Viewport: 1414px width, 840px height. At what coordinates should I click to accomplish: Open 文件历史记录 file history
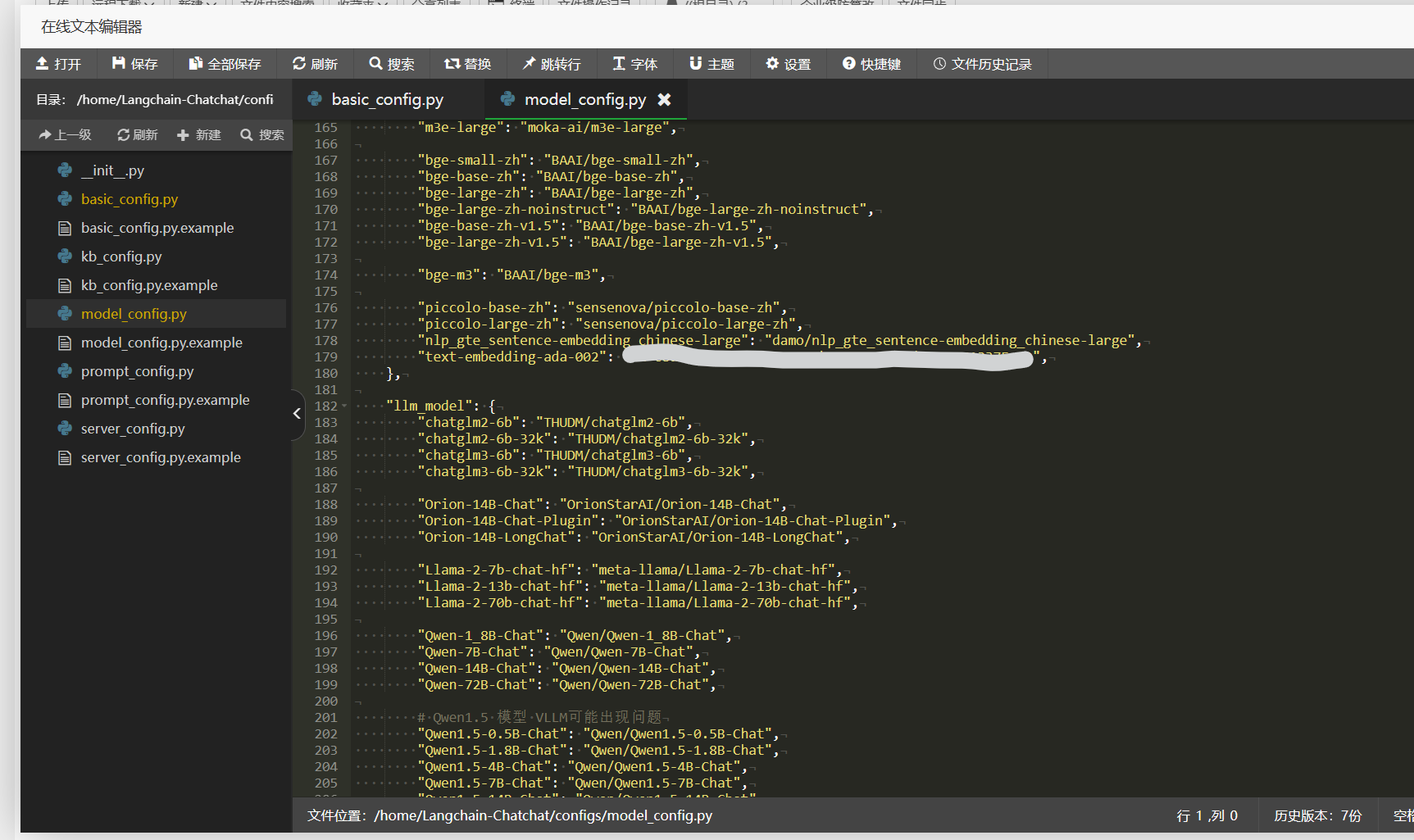click(982, 64)
